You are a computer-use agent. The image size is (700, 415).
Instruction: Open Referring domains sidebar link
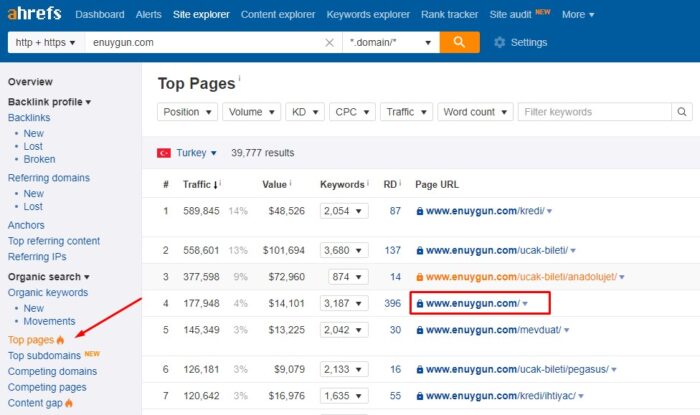49,178
